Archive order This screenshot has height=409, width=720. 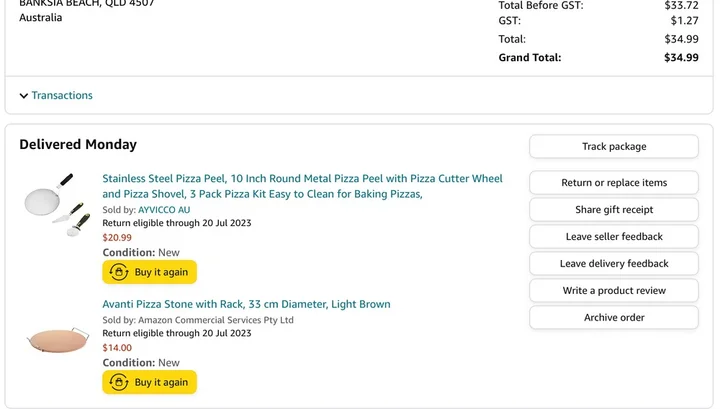613,318
